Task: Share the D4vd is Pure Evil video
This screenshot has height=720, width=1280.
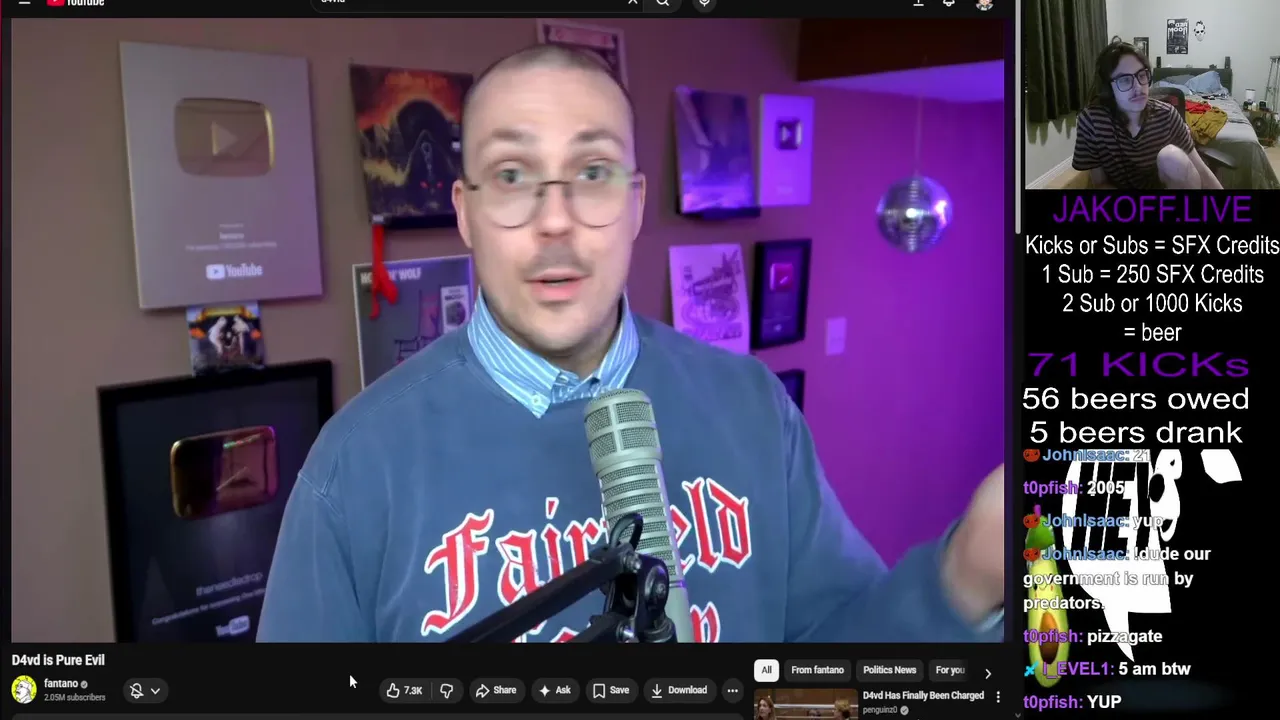Action: [495, 690]
